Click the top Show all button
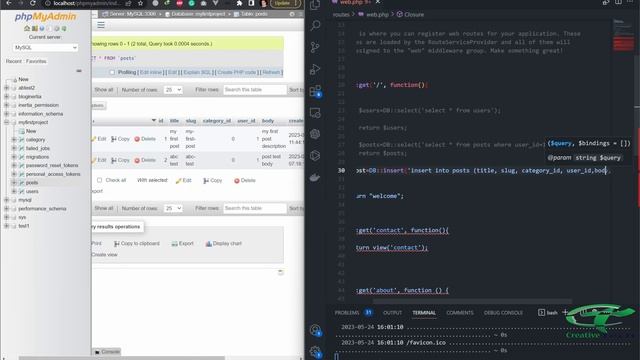 (104, 90)
